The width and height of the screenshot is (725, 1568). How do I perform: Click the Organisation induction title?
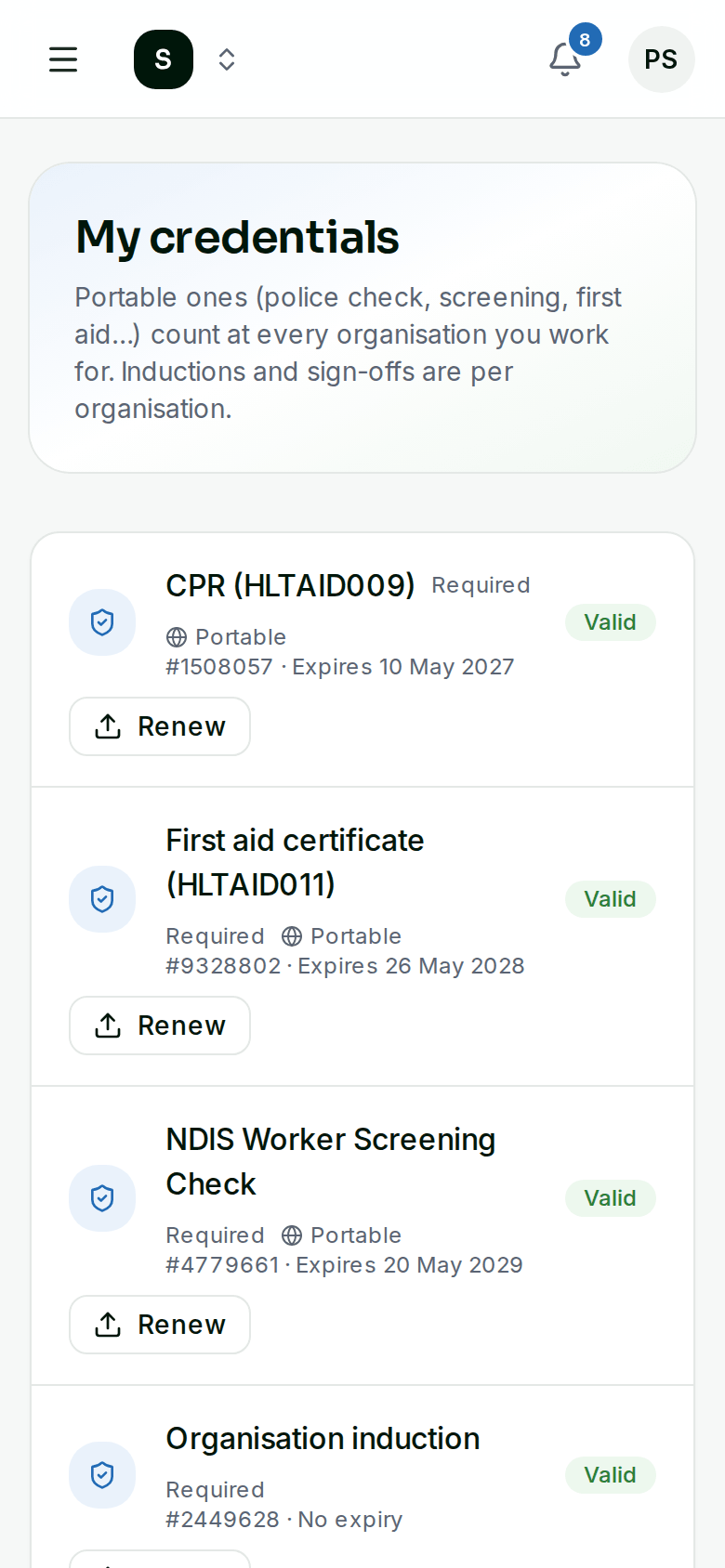(323, 1438)
